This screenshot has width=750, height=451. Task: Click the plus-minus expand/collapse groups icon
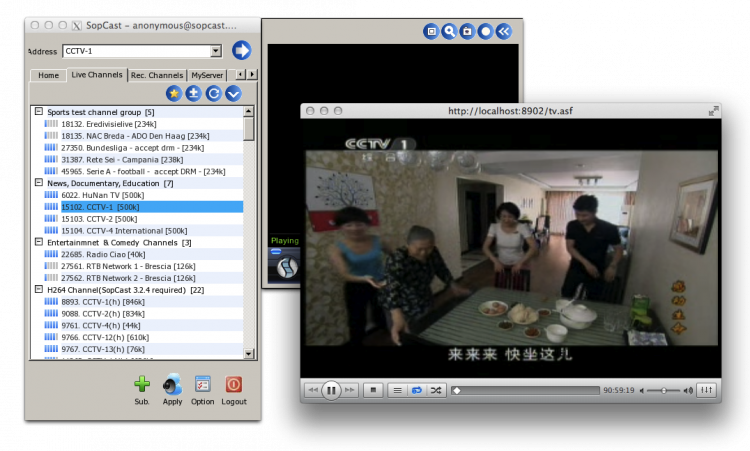click(x=194, y=93)
